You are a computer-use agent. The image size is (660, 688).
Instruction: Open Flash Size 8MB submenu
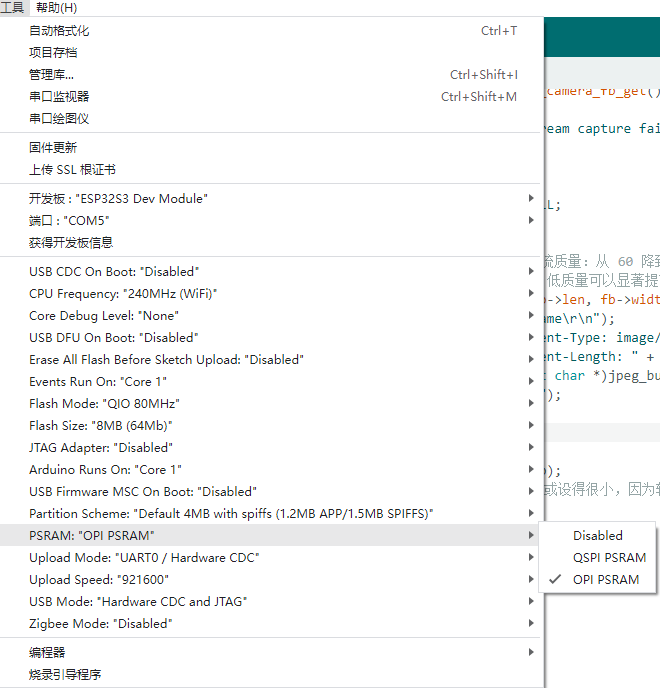(x=272, y=425)
